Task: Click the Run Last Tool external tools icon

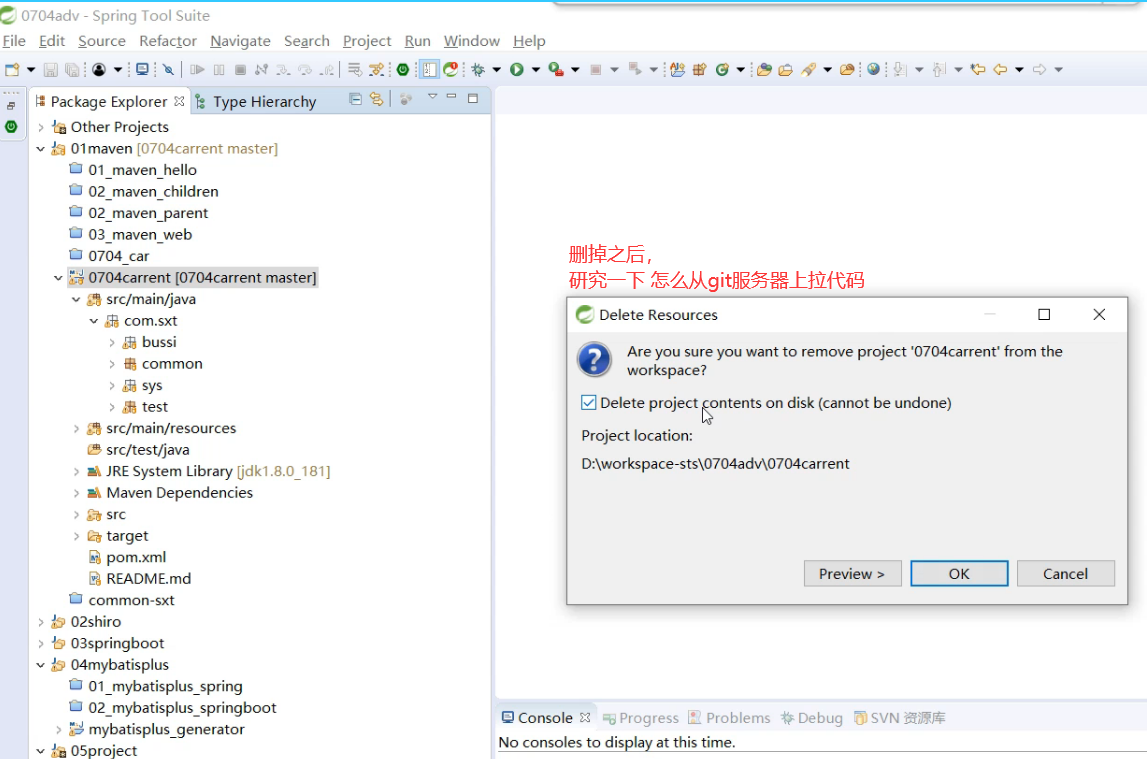Action: (556, 69)
